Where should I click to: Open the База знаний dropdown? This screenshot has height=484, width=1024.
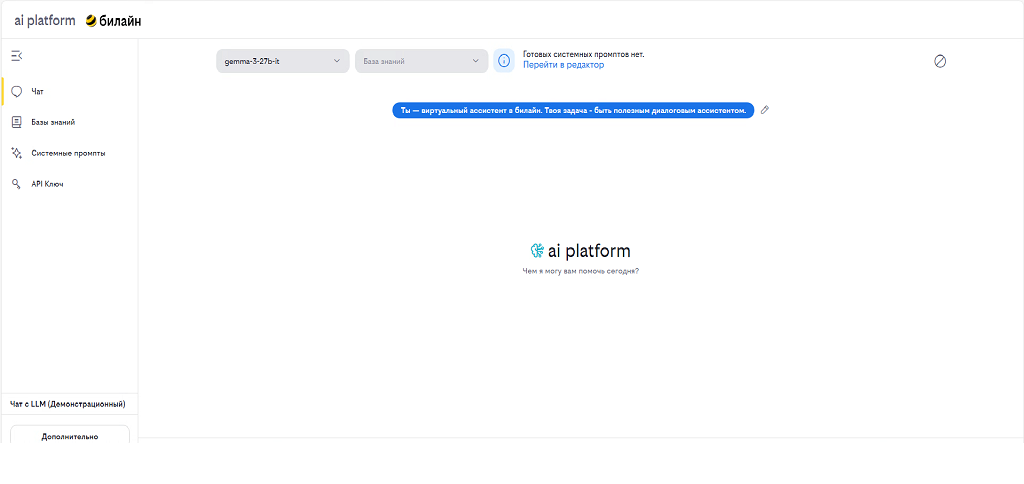pyautogui.click(x=421, y=61)
